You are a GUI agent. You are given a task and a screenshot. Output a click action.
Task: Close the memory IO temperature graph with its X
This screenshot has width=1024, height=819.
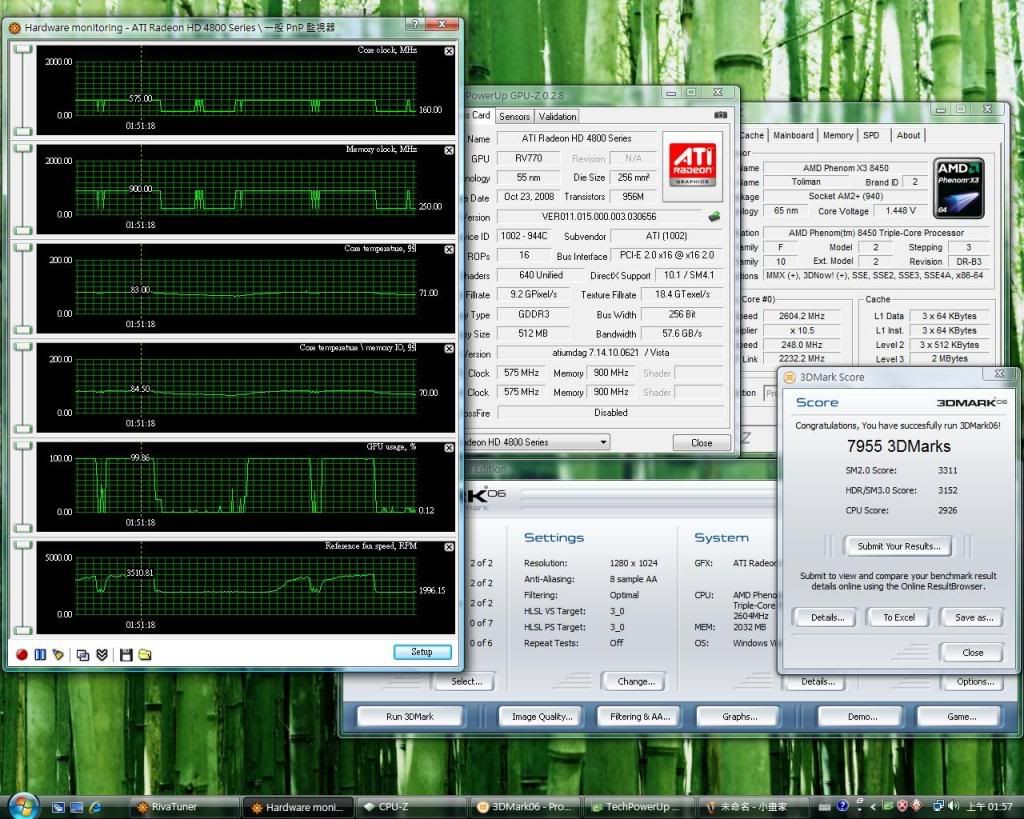coord(449,349)
